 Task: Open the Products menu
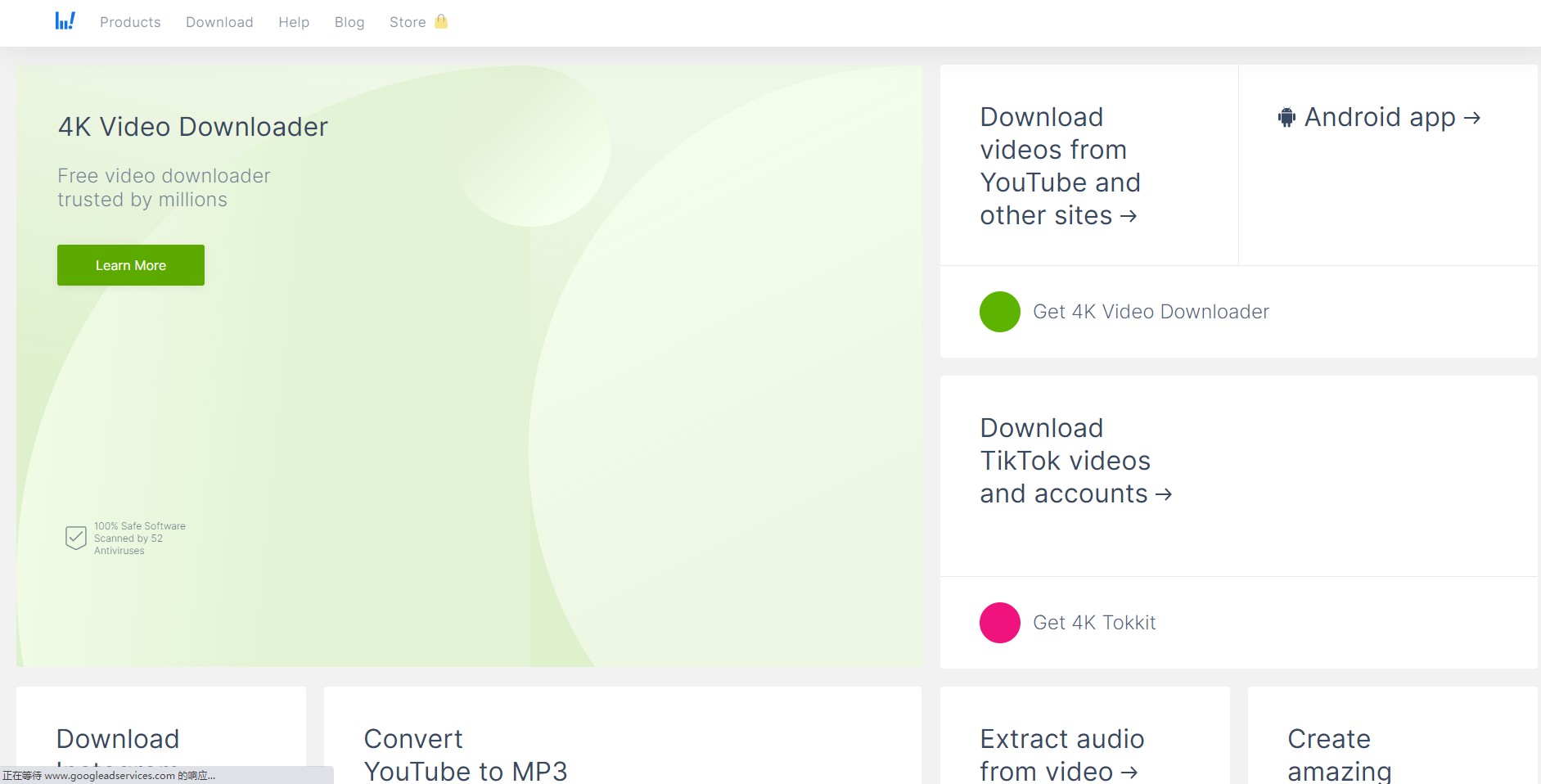point(130,22)
